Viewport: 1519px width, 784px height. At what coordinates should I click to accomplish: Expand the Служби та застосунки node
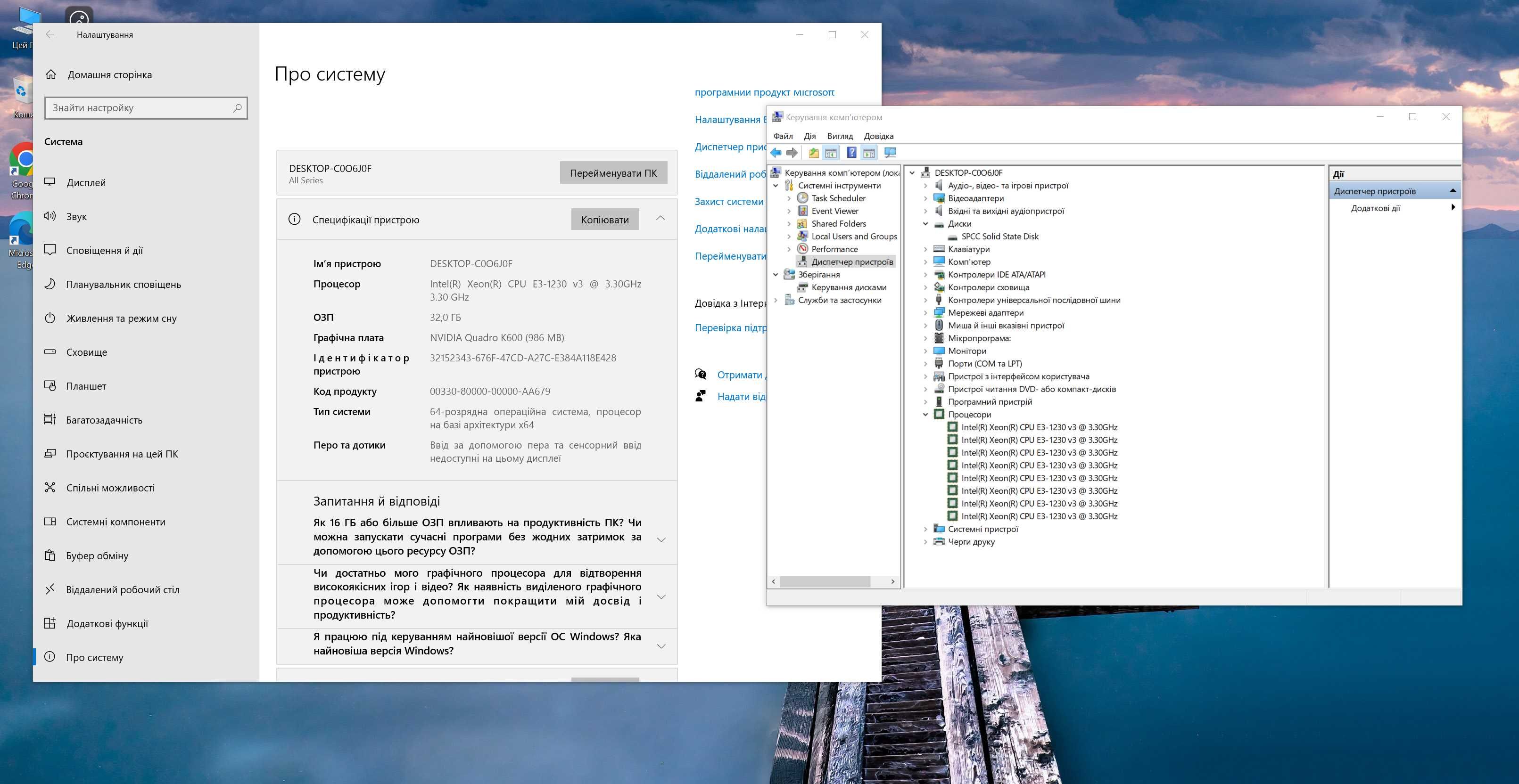776,300
